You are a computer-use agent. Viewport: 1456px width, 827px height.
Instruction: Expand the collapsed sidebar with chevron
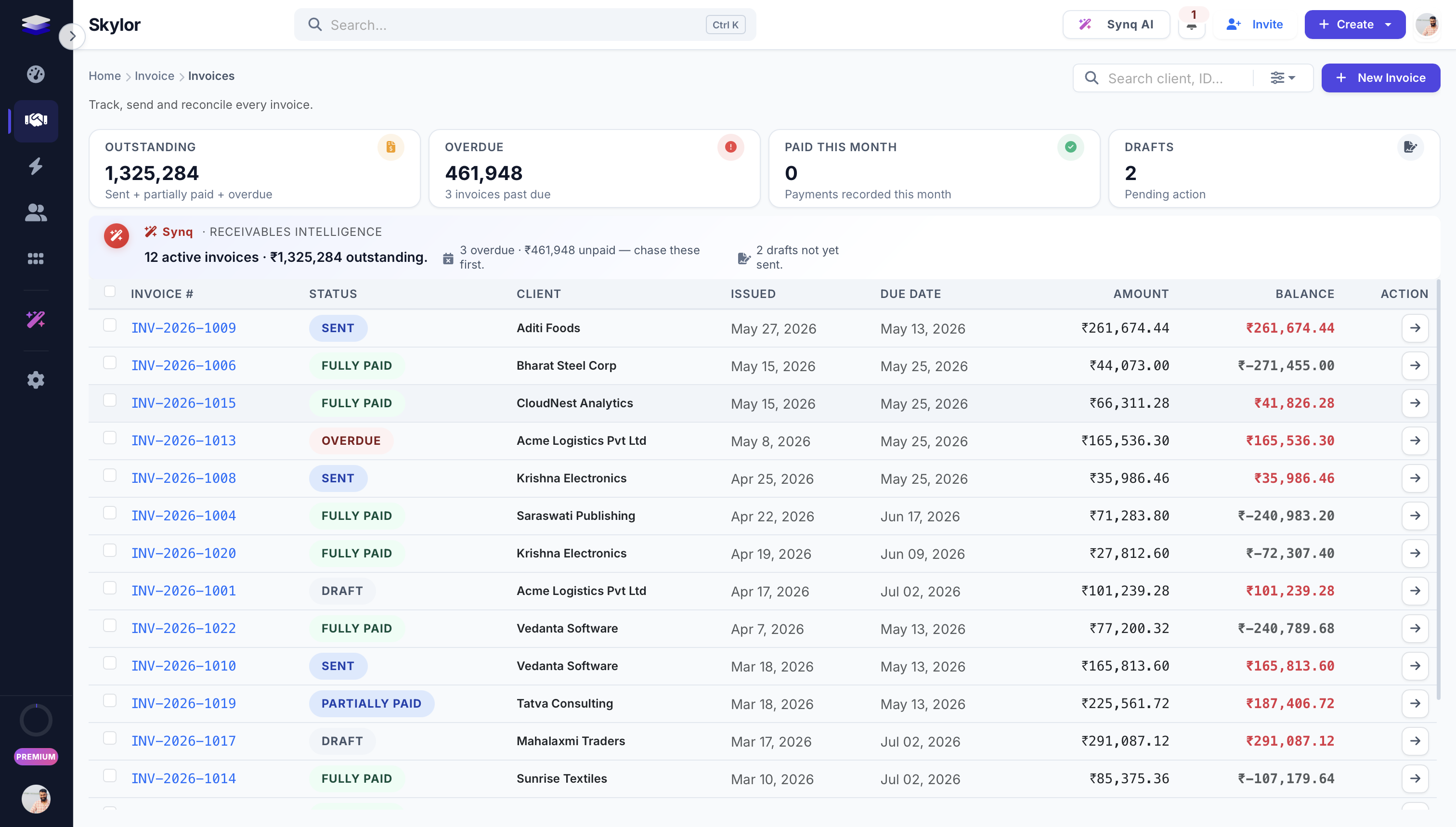[x=72, y=37]
